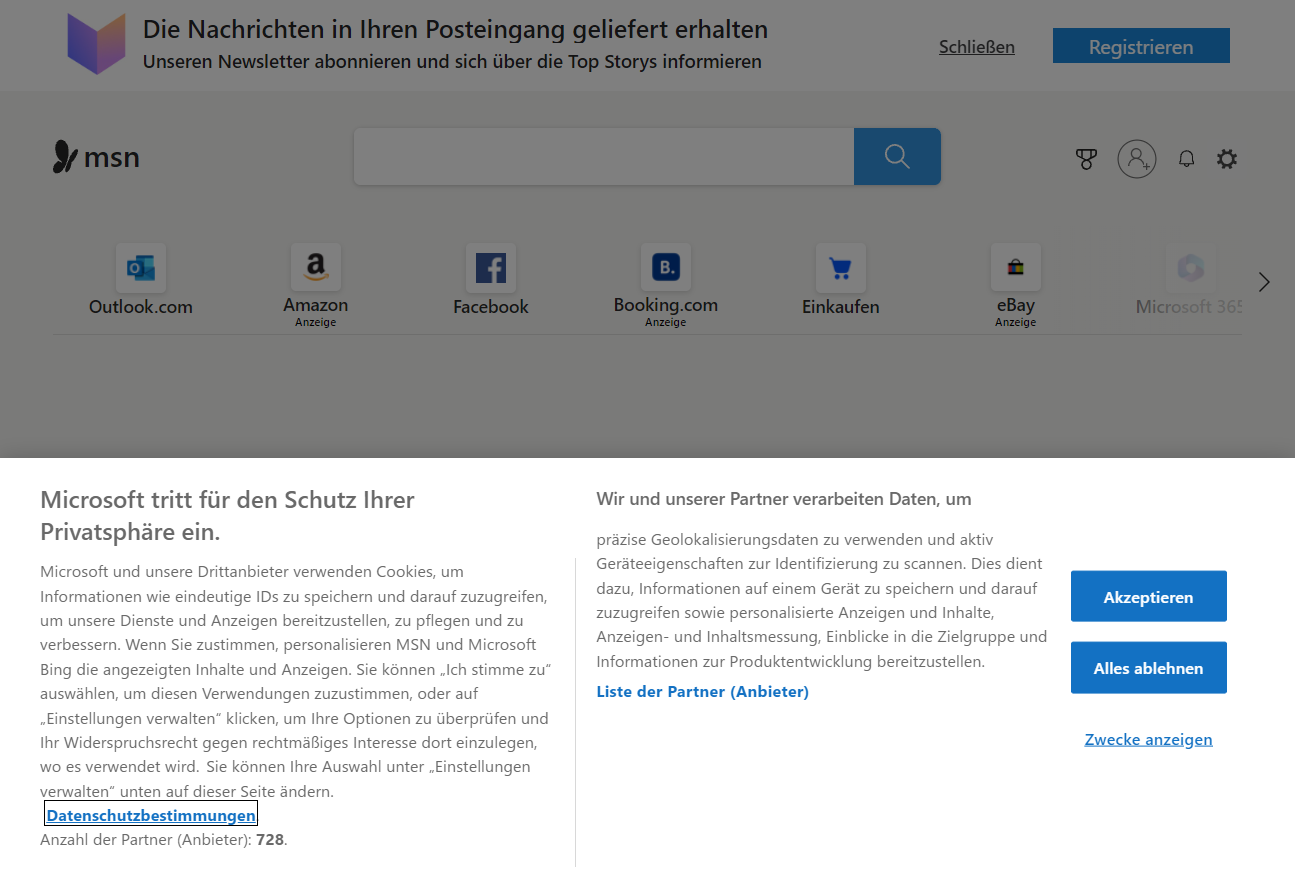1295x879 pixels.
Task: Click the Registrieren button
Action: 1141,46
